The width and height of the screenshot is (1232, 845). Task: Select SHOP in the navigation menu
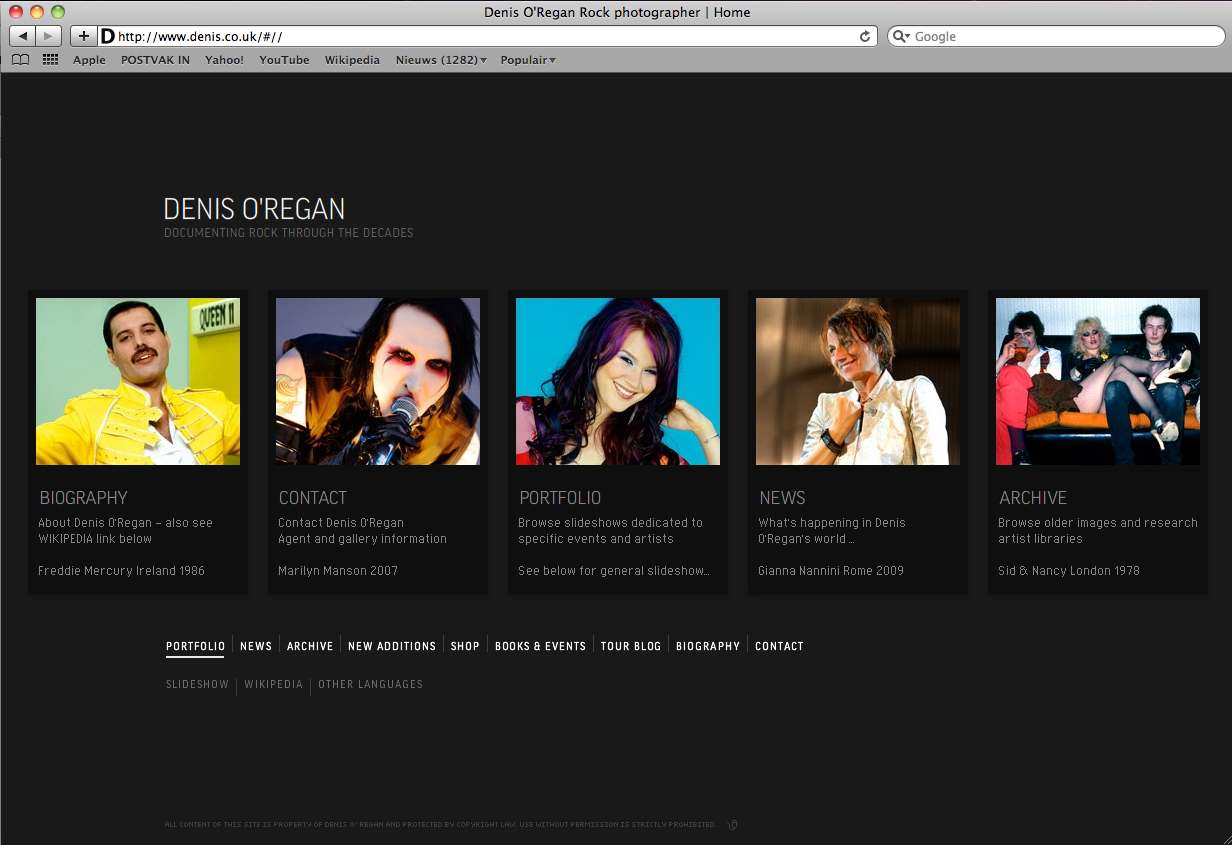tap(465, 646)
